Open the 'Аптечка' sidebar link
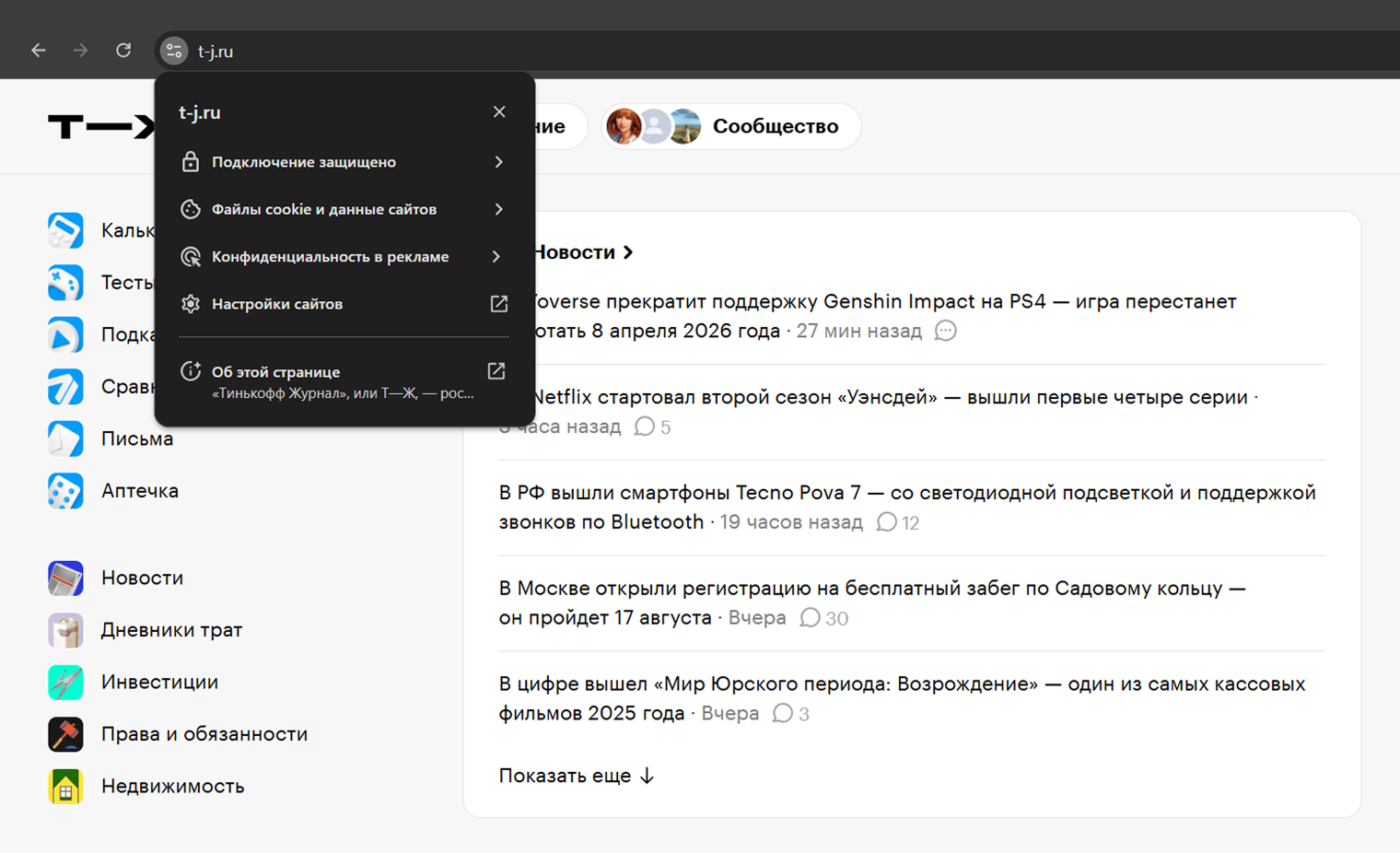The height and width of the screenshot is (853, 1400). click(x=140, y=491)
